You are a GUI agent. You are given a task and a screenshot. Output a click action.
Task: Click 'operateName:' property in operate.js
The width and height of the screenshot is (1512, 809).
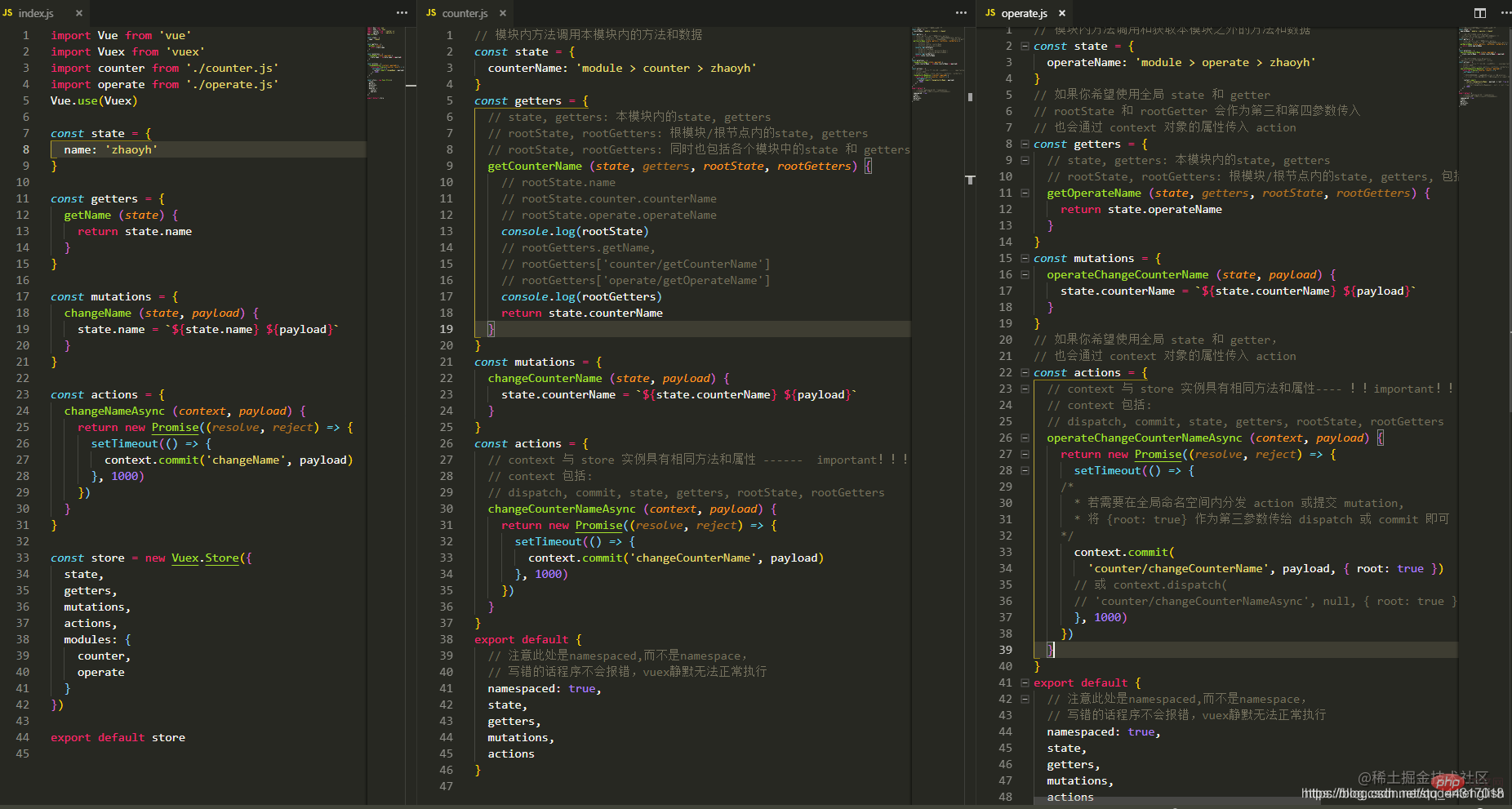1087,63
